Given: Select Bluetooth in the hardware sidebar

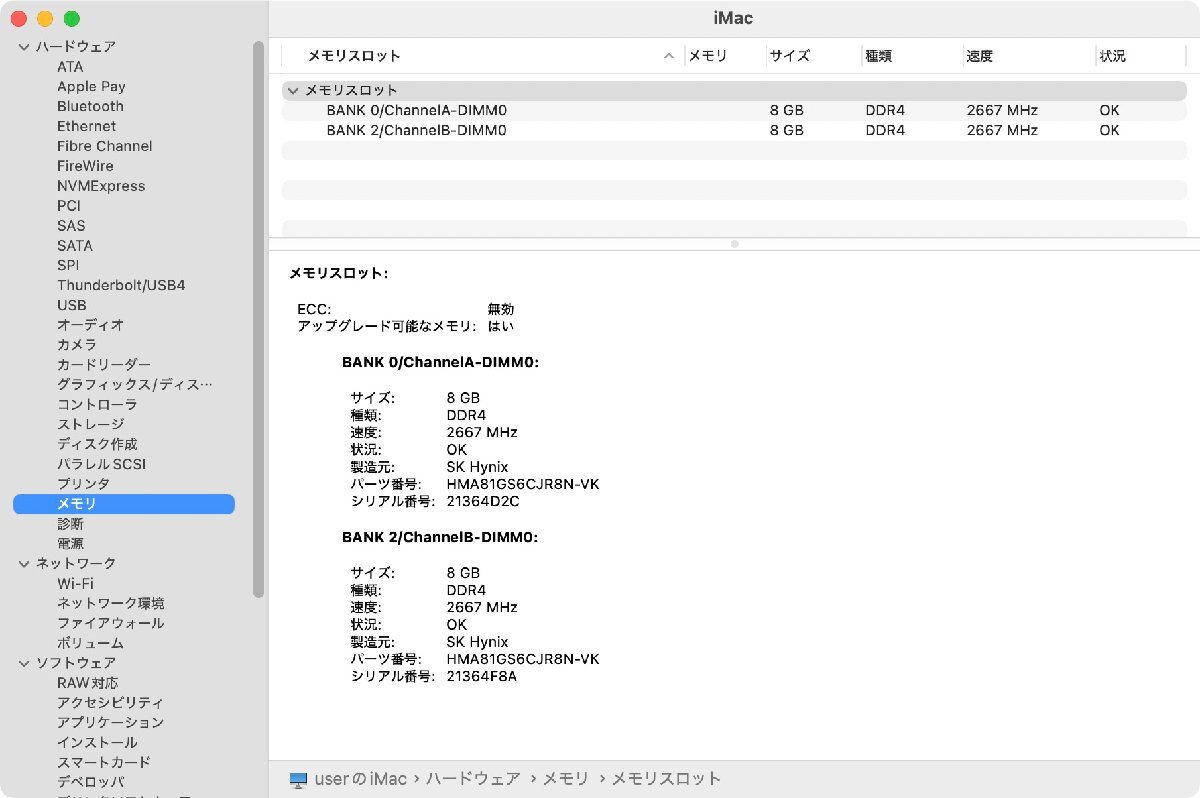Looking at the screenshot, I should coord(90,106).
